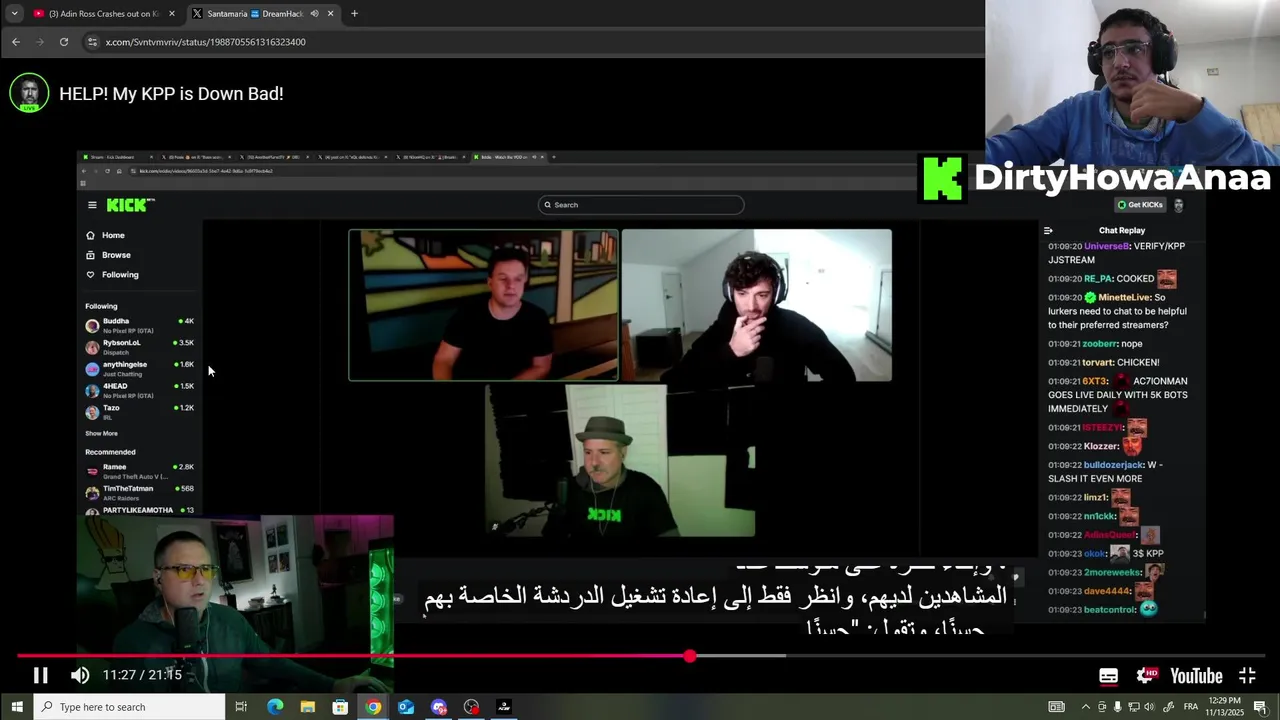Open Buddha's channel in Following list
The image size is (1280, 720).
coord(139,325)
